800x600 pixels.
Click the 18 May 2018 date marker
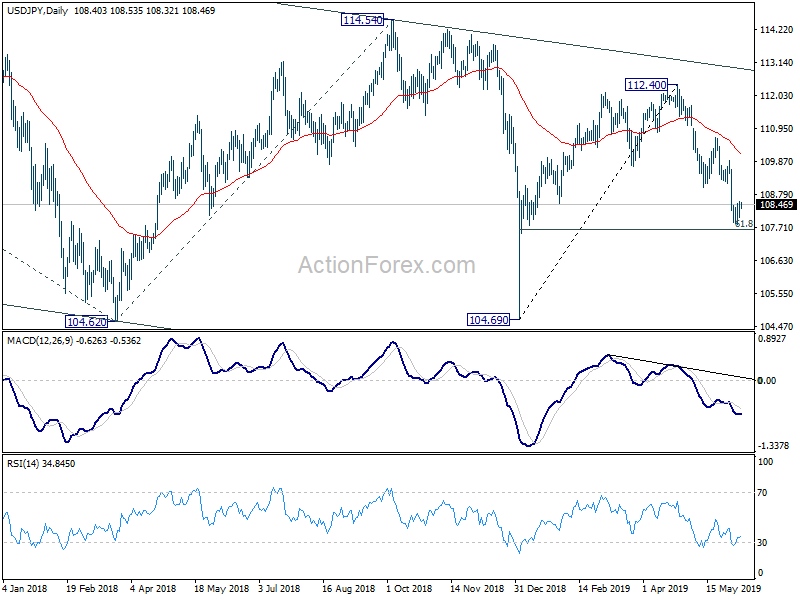[221, 588]
